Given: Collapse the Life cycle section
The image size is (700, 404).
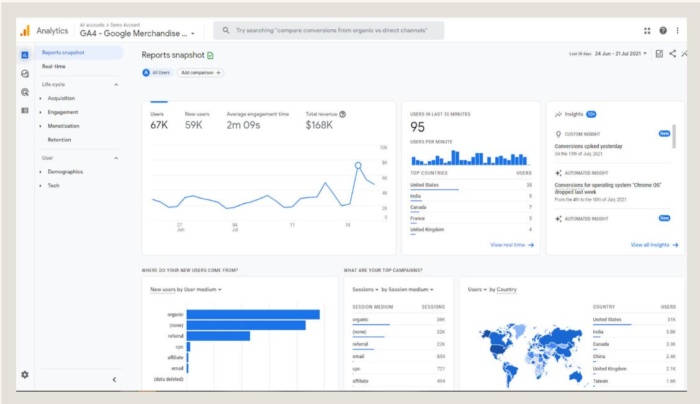Looking at the screenshot, I should tap(116, 84).
